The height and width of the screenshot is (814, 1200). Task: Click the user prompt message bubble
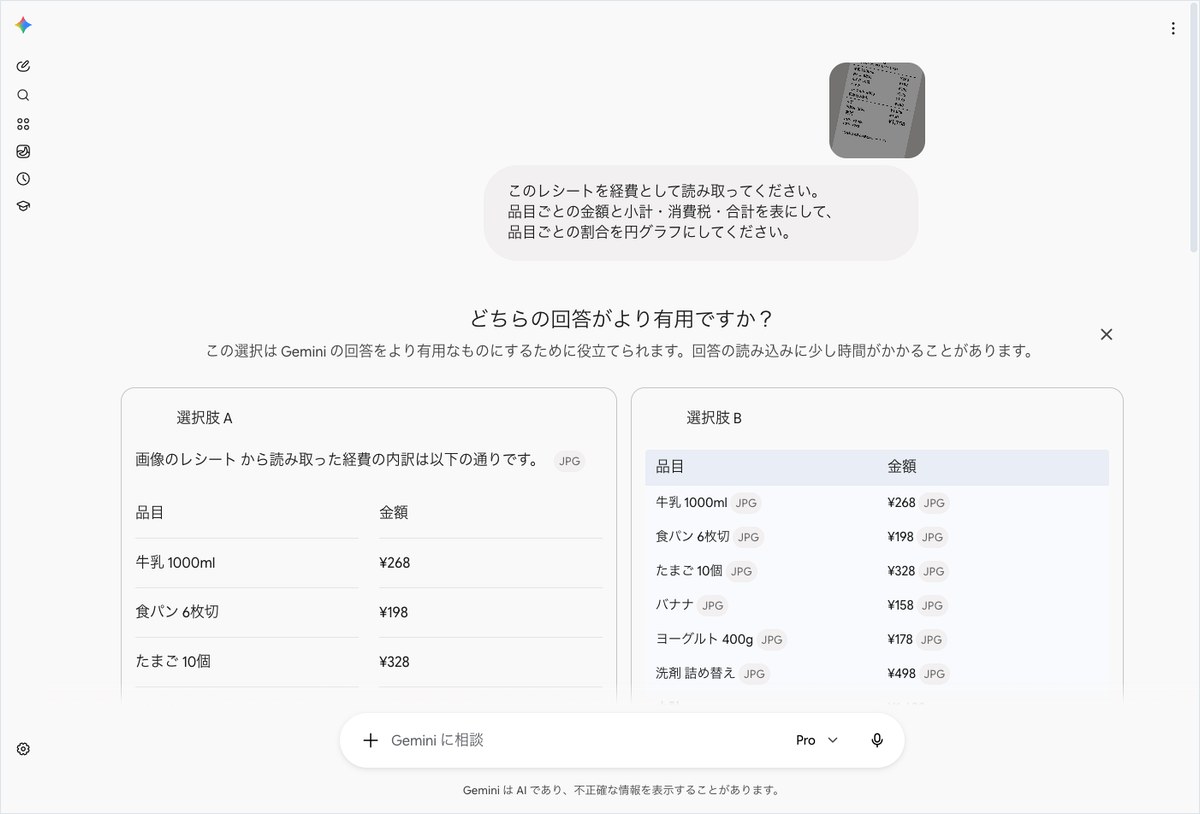click(700, 213)
